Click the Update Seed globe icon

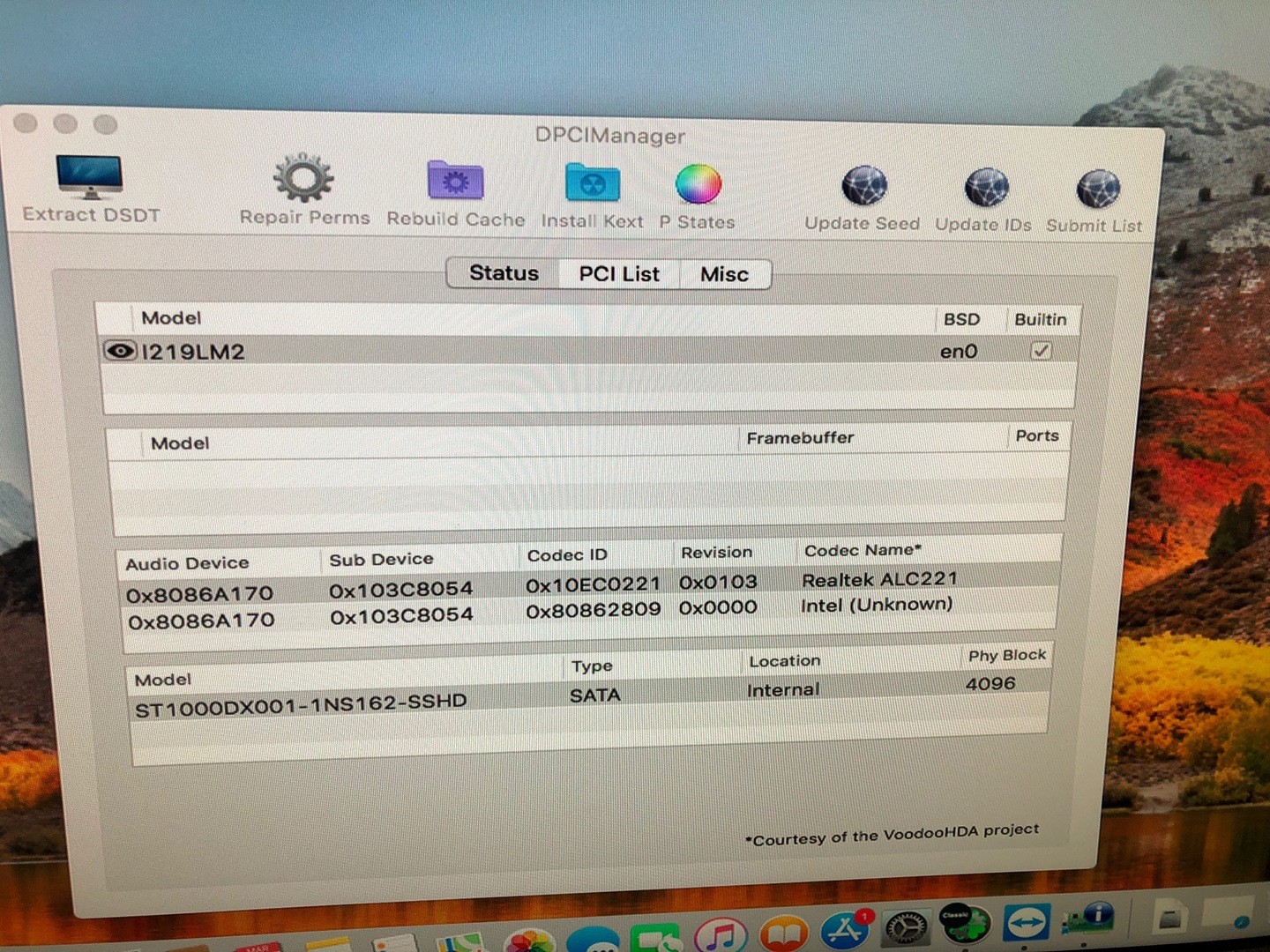864,186
